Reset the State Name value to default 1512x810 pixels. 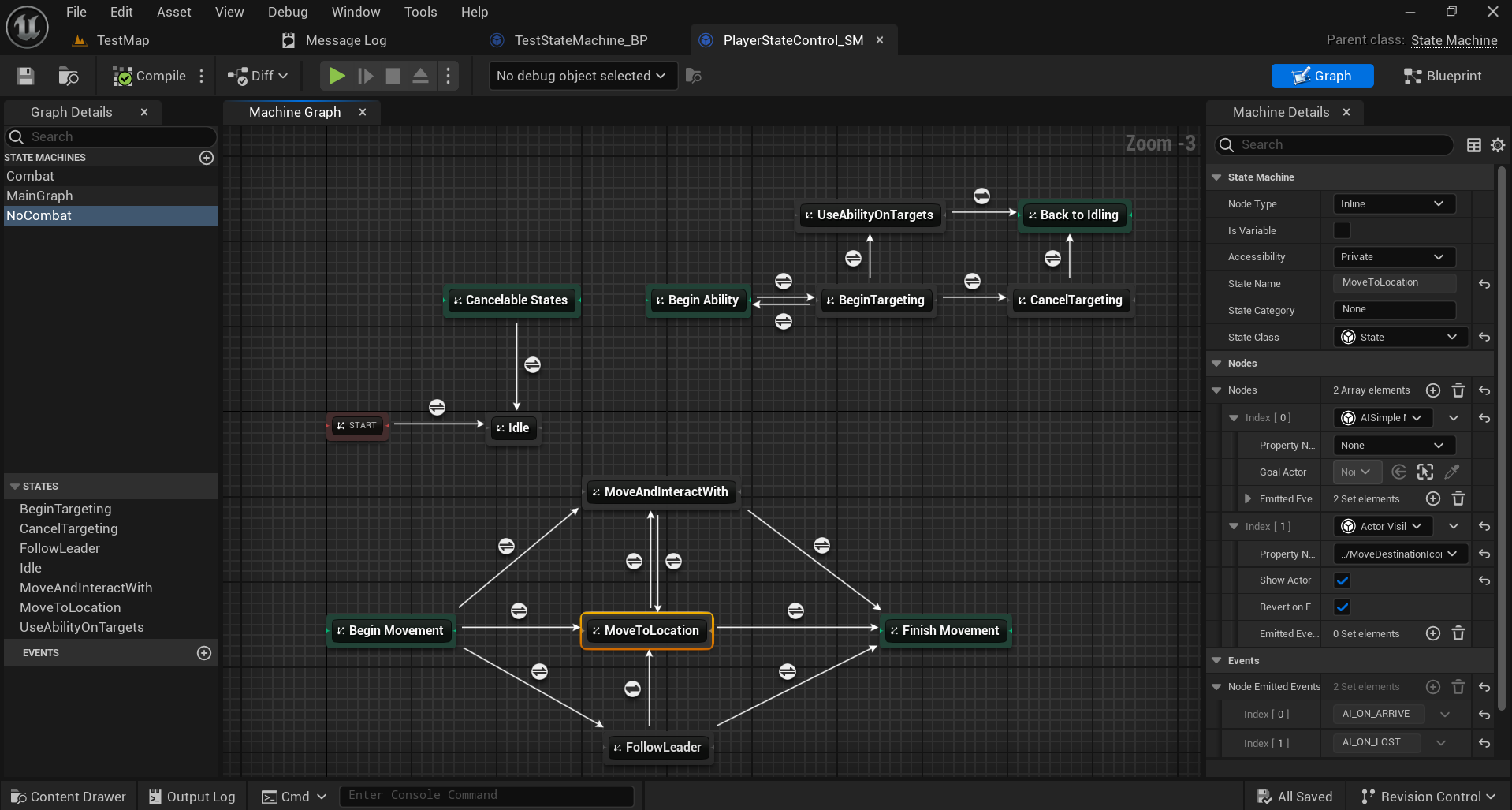[1484, 284]
